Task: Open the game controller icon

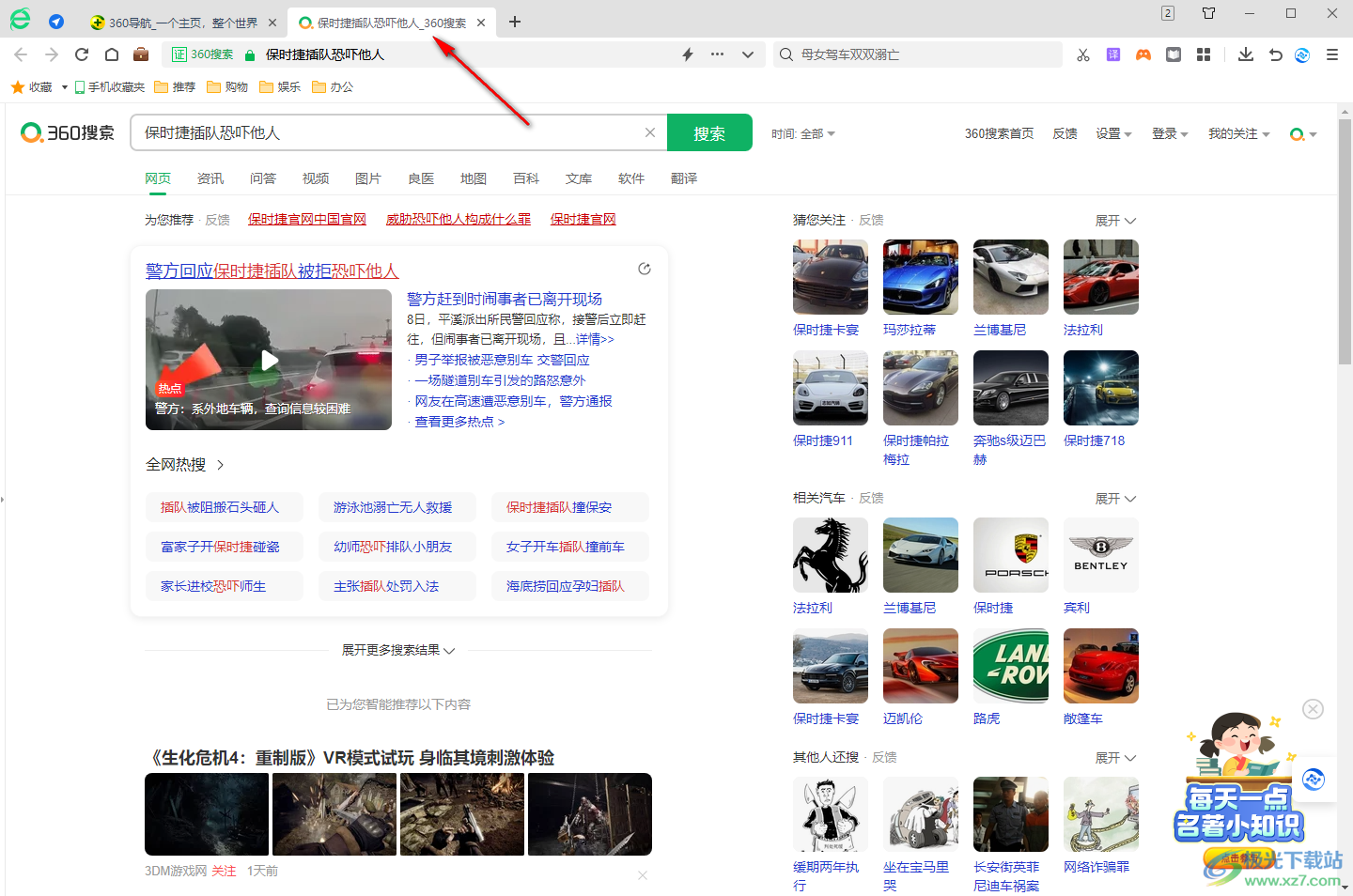Action: 1143,54
